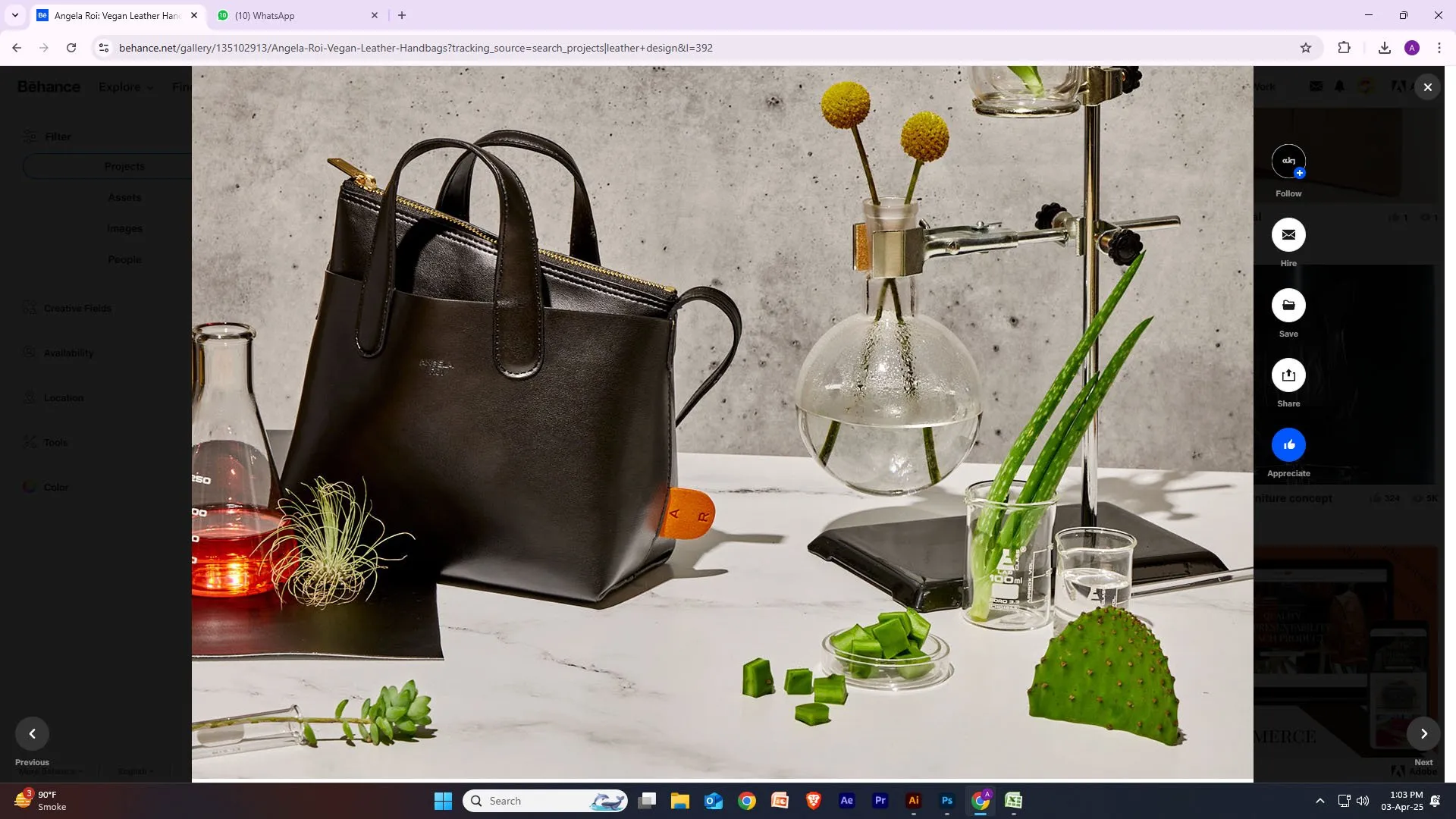Close the lightbox with the X icon
Screen dimensions: 1456x819
pyautogui.click(x=1428, y=87)
